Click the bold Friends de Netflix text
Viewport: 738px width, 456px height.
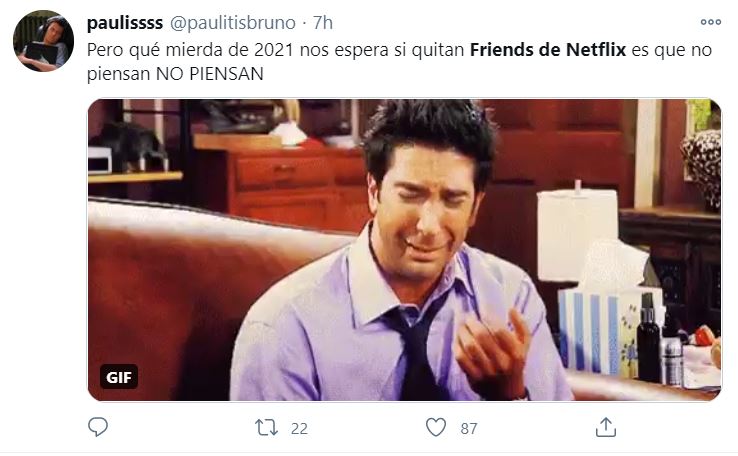pos(548,50)
